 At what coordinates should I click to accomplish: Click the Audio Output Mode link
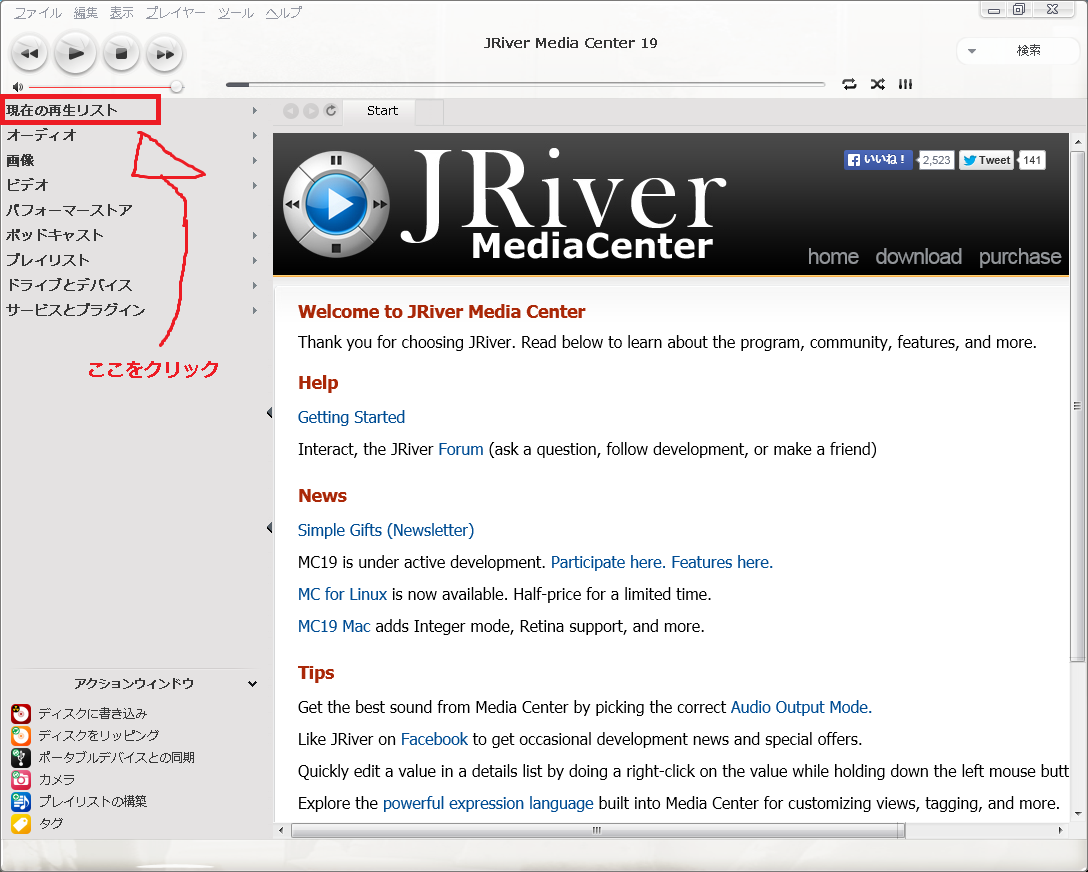point(801,707)
